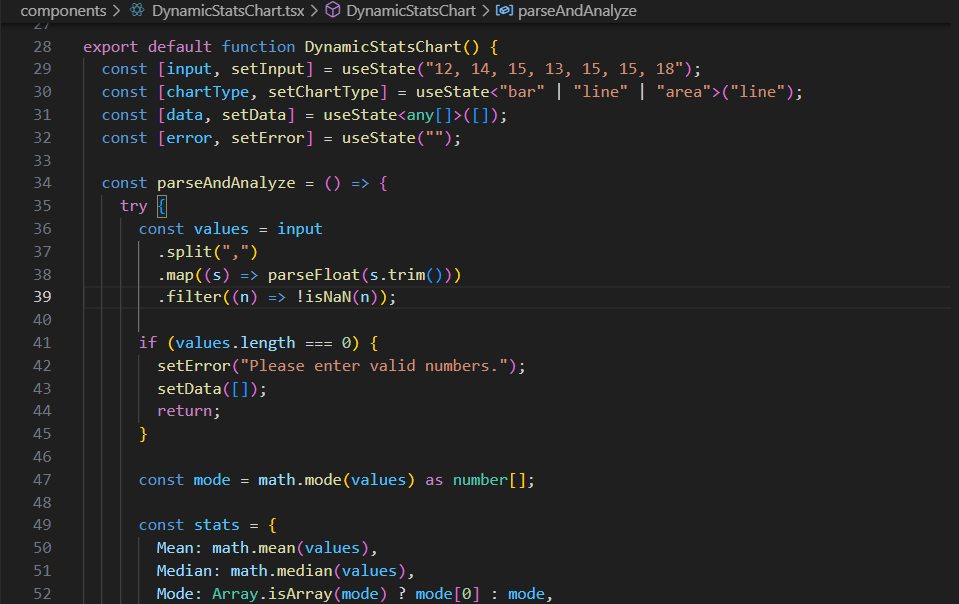959x604 pixels.
Task: Click 'values.length' in the if condition
Action: (235, 343)
